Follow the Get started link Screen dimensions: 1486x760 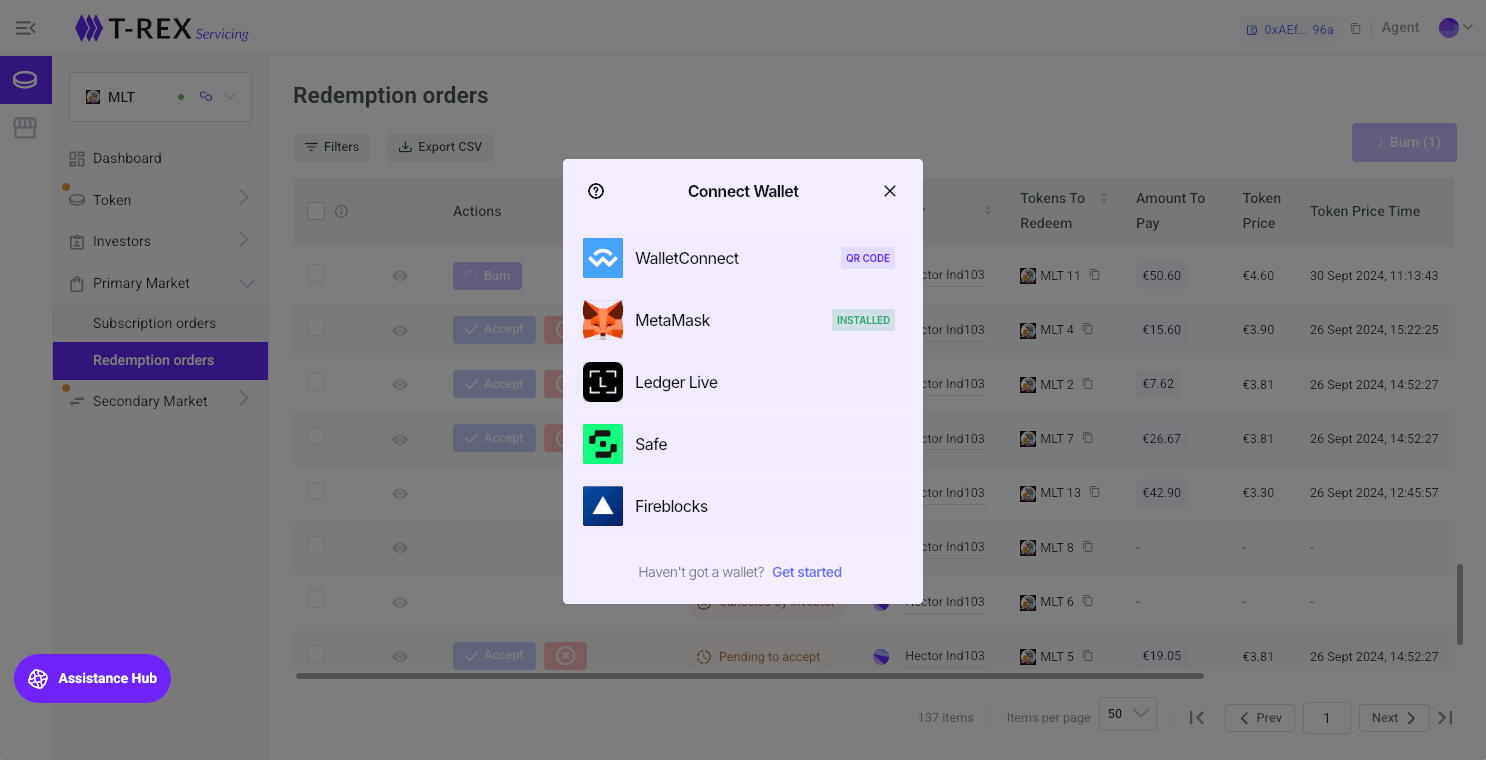[x=807, y=572]
